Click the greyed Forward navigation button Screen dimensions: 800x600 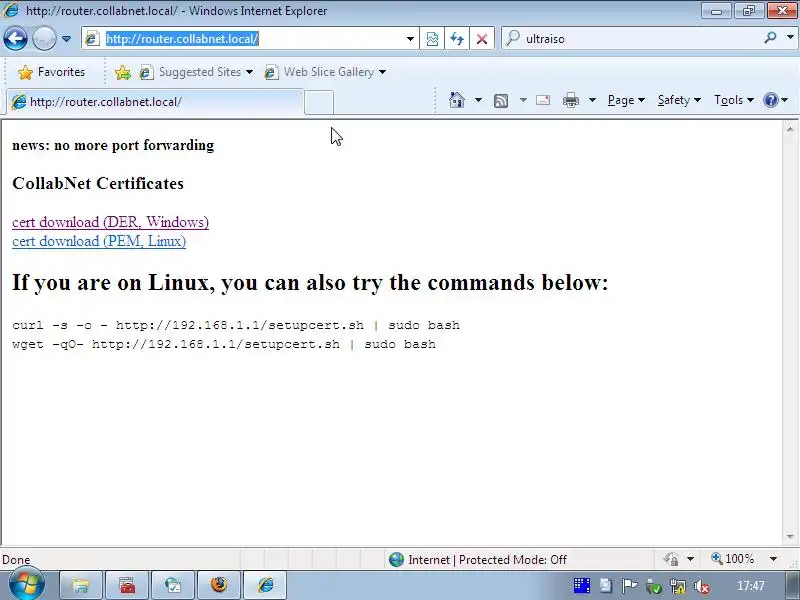pyautogui.click(x=44, y=38)
